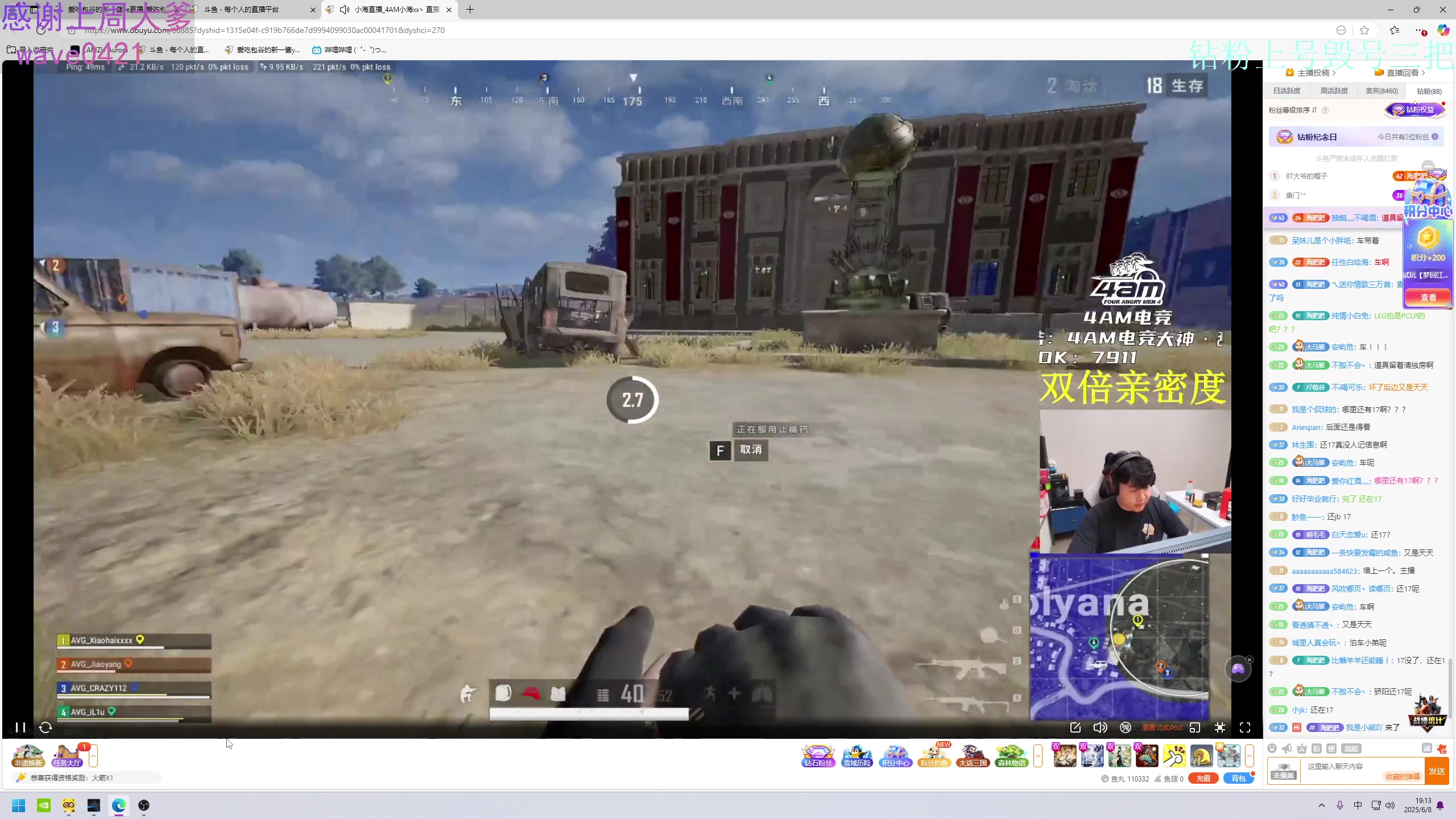Toggle the 粉 fan danmaku option
The height and width of the screenshot is (819, 1456).
(x=1317, y=748)
